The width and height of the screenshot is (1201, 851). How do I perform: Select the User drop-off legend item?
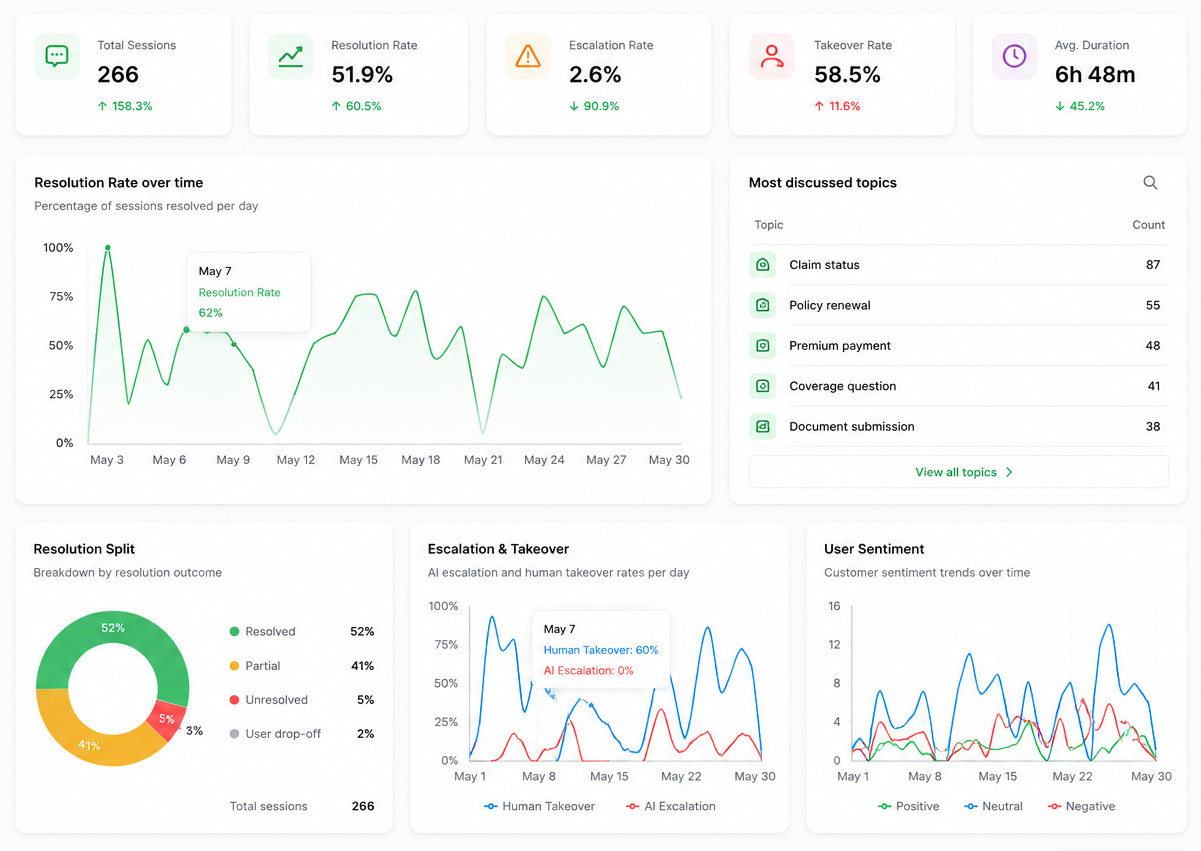pos(301,734)
